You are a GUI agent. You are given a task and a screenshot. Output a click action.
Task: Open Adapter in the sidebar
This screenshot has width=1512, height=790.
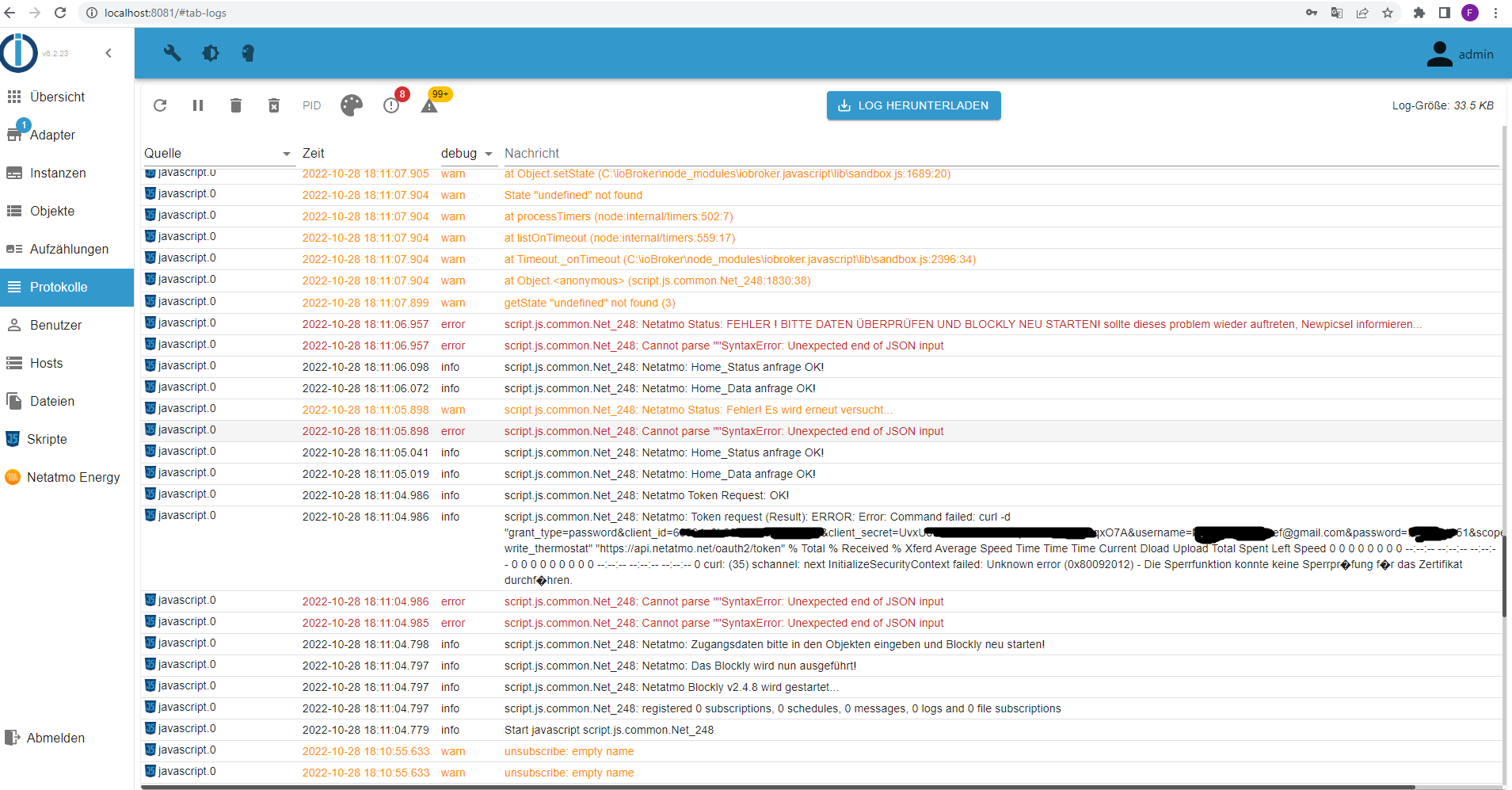(67, 135)
